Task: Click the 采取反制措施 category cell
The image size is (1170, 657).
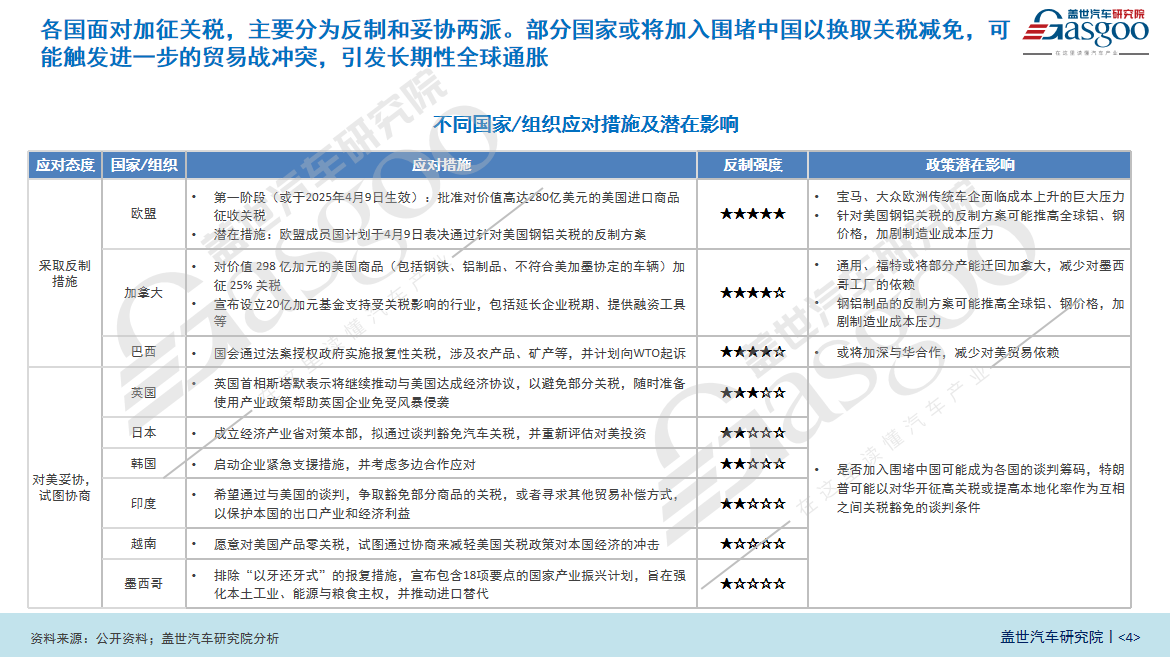Action: click(65, 273)
